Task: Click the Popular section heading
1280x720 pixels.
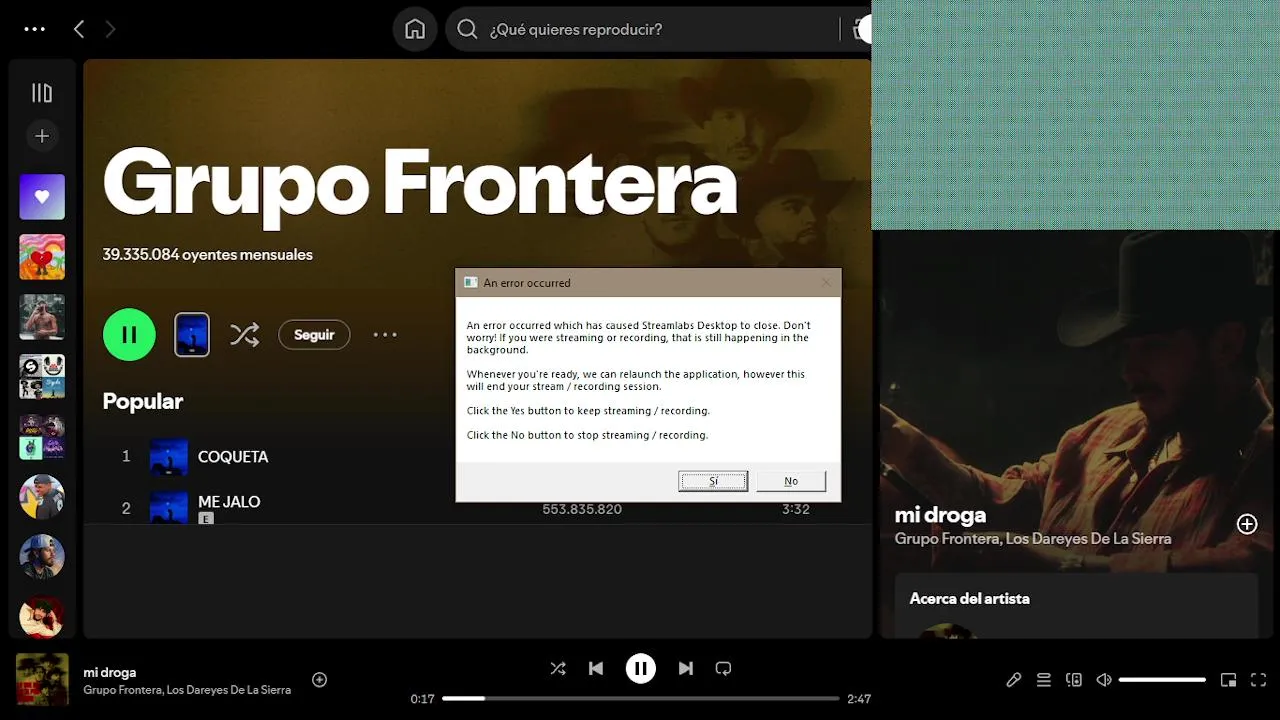Action: (x=143, y=402)
